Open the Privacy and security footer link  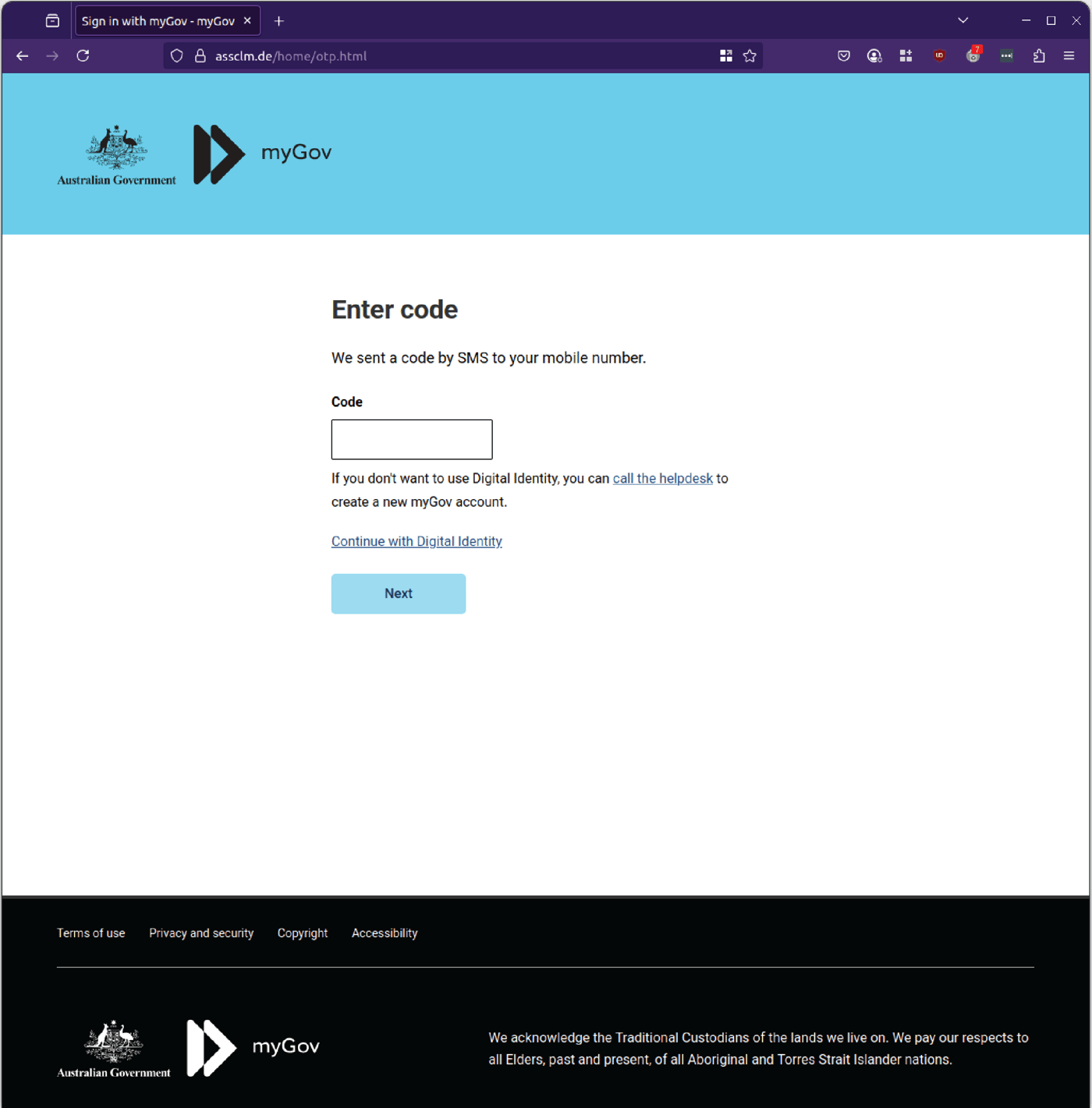pyautogui.click(x=201, y=933)
